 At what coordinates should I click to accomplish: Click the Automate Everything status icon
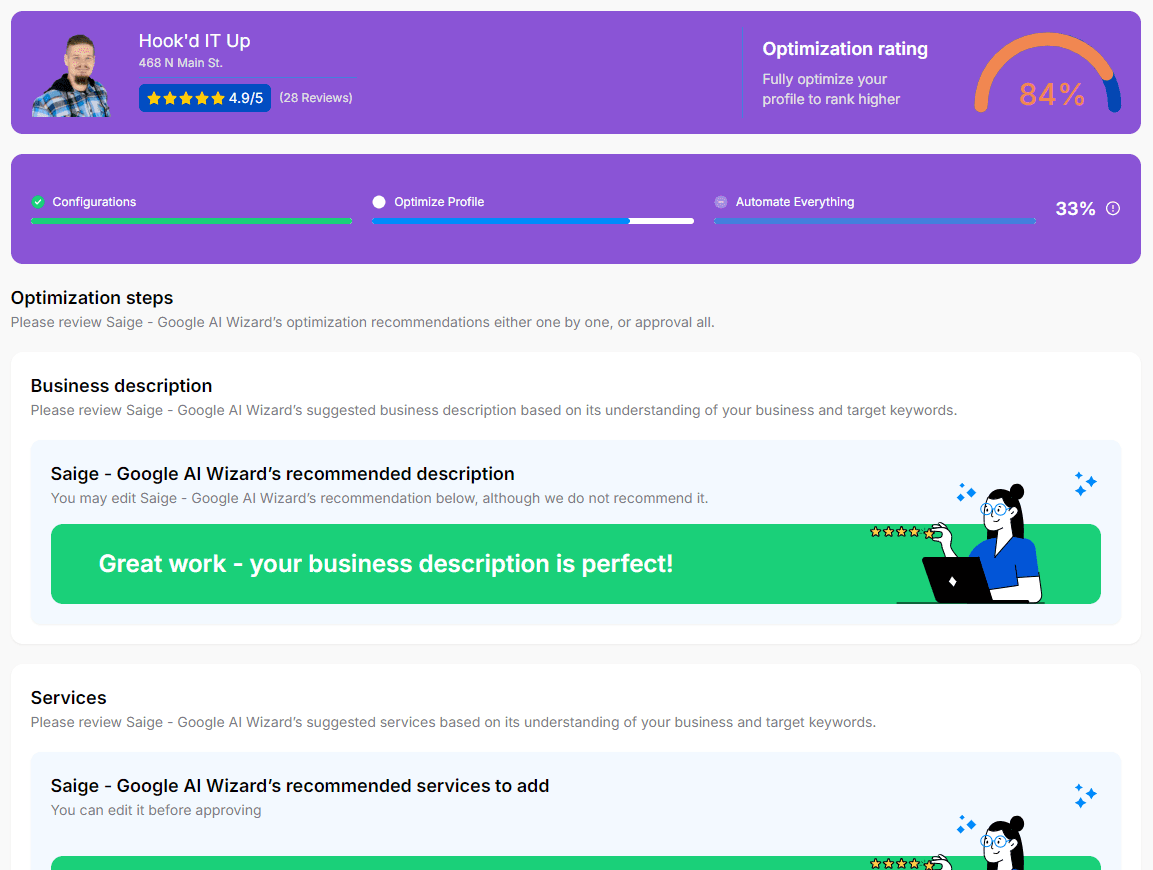(x=721, y=202)
